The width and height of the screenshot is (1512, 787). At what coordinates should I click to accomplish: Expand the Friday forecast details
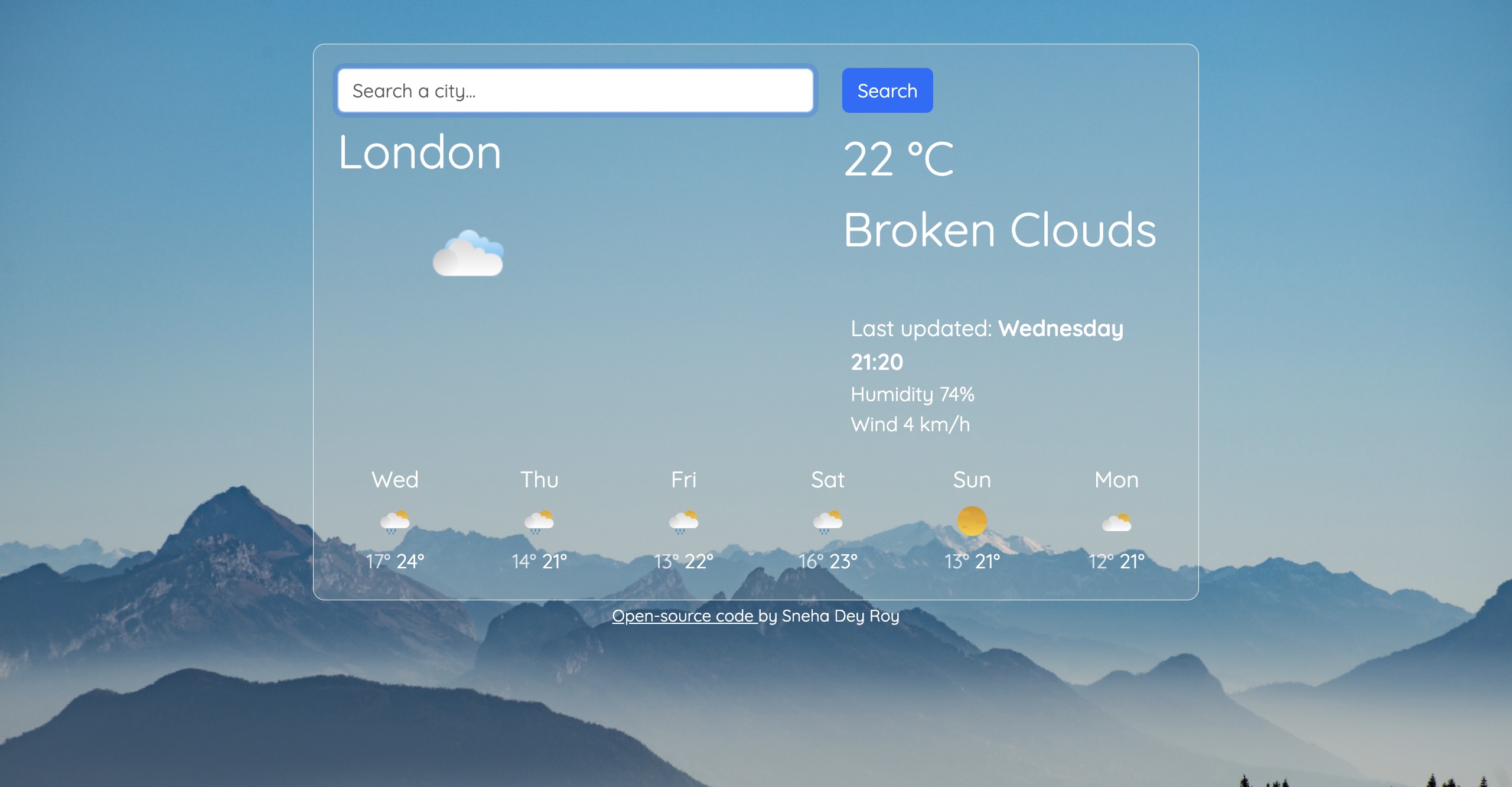[x=683, y=520]
